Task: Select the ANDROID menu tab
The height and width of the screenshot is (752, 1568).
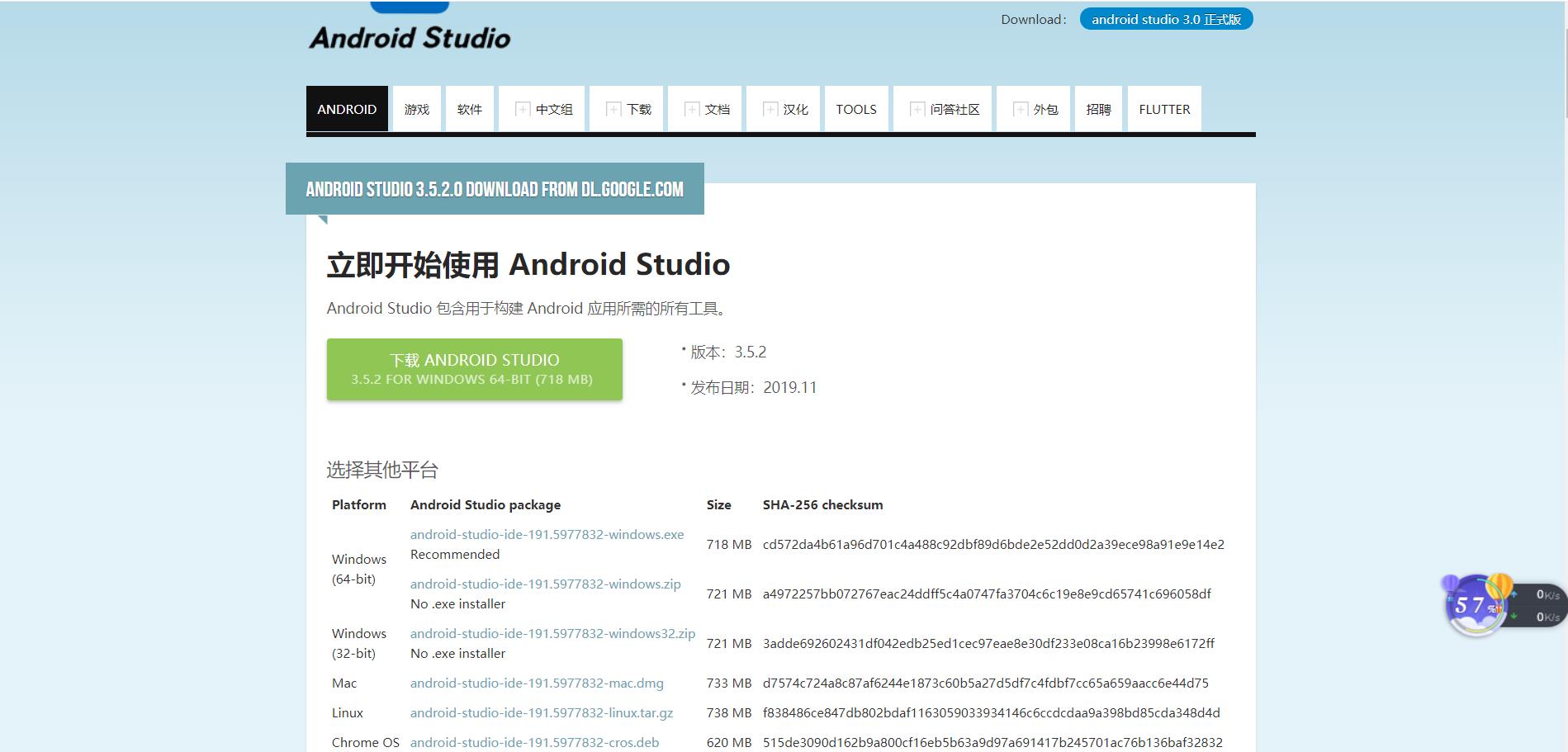Action: tap(347, 109)
